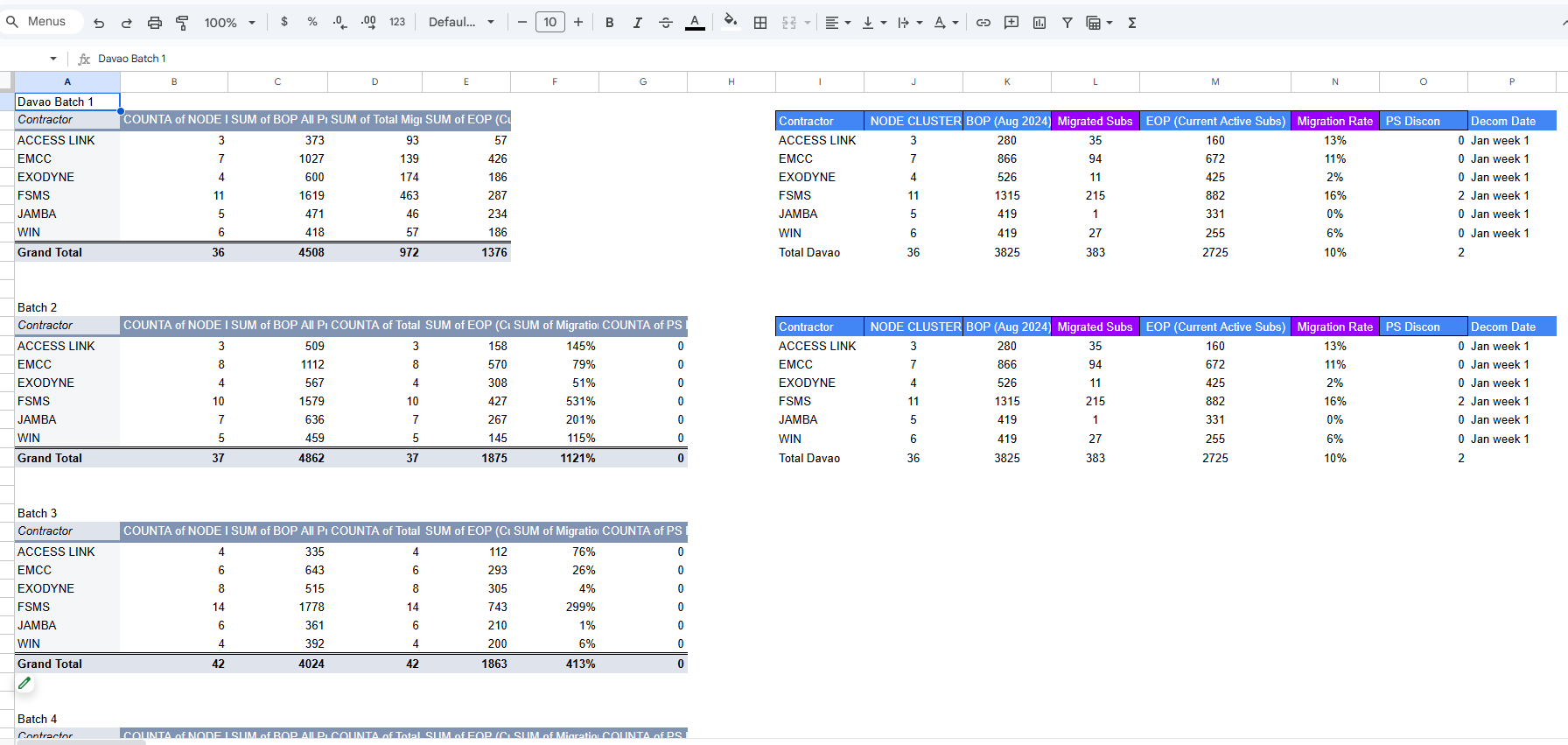This screenshot has width=1568, height=745.
Task: Select the cell containing 4024
Action: (277, 664)
